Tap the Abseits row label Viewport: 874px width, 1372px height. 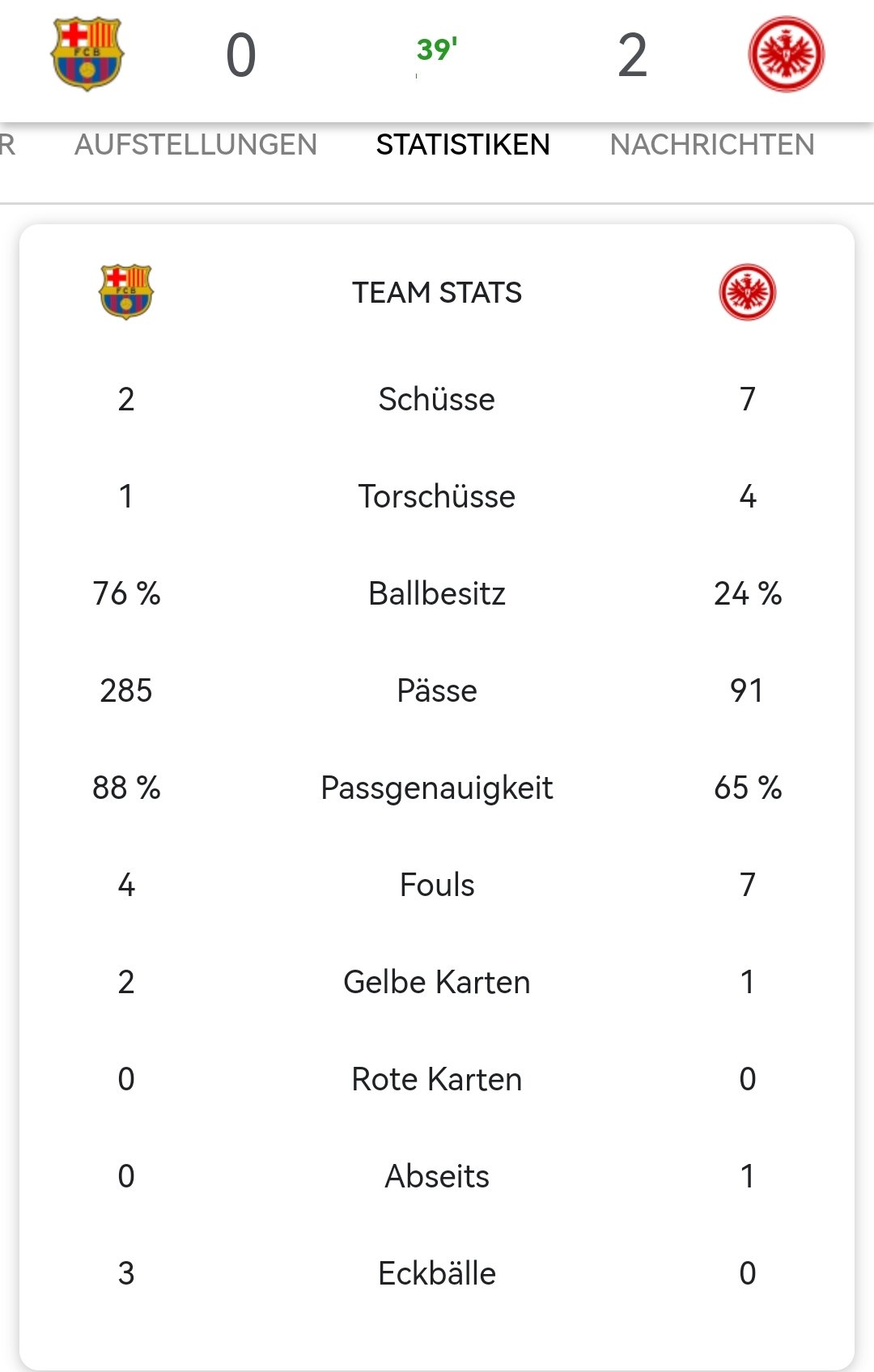437,1176
